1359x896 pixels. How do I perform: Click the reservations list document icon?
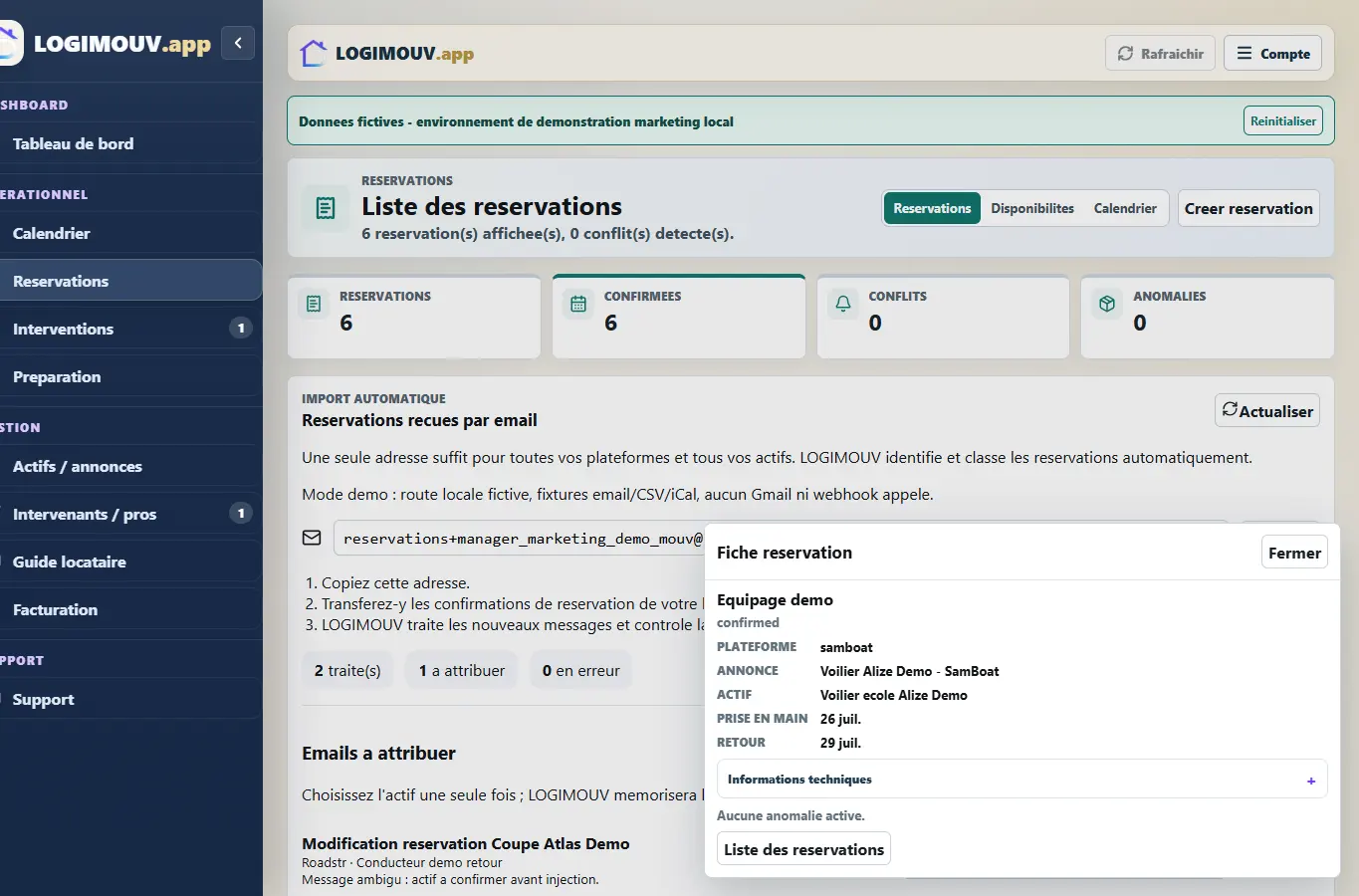[x=326, y=208]
